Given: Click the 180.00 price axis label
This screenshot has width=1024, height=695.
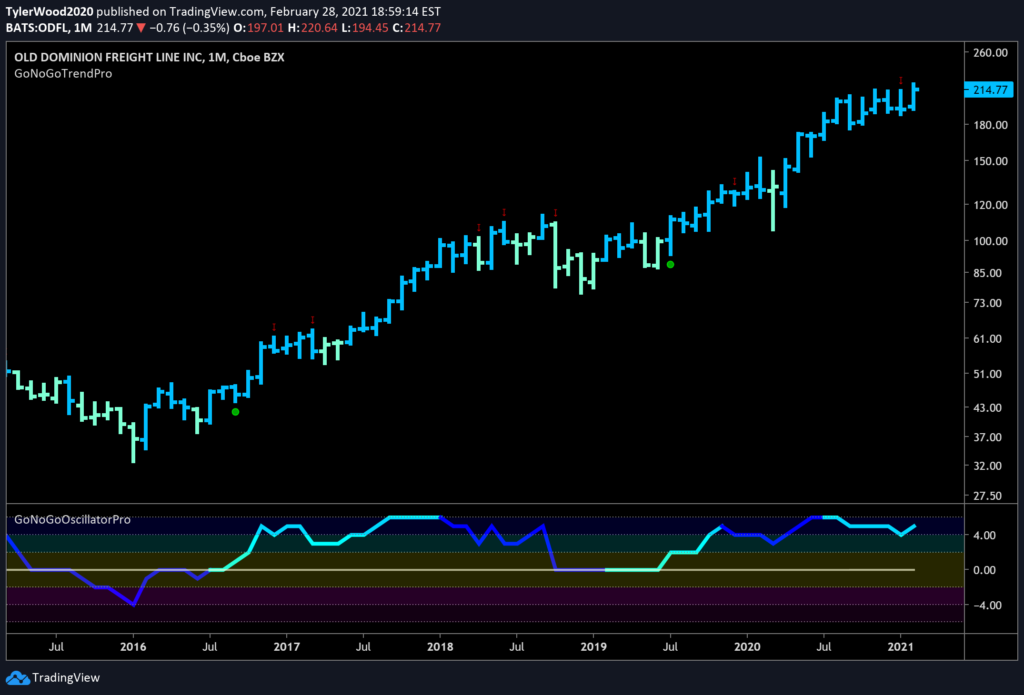Looking at the screenshot, I should point(991,125).
